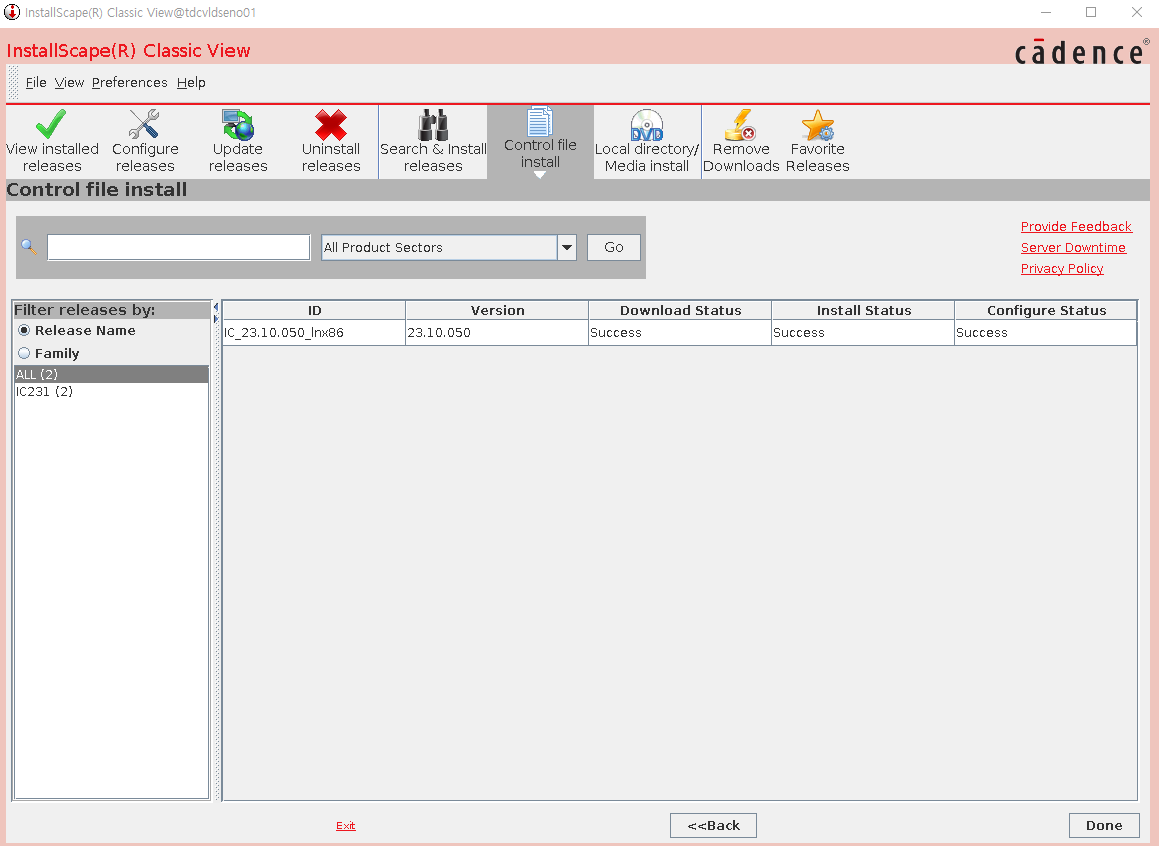Expand the Control file install tab arrow
Screen dimensions: 1159x846
[540, 176]
